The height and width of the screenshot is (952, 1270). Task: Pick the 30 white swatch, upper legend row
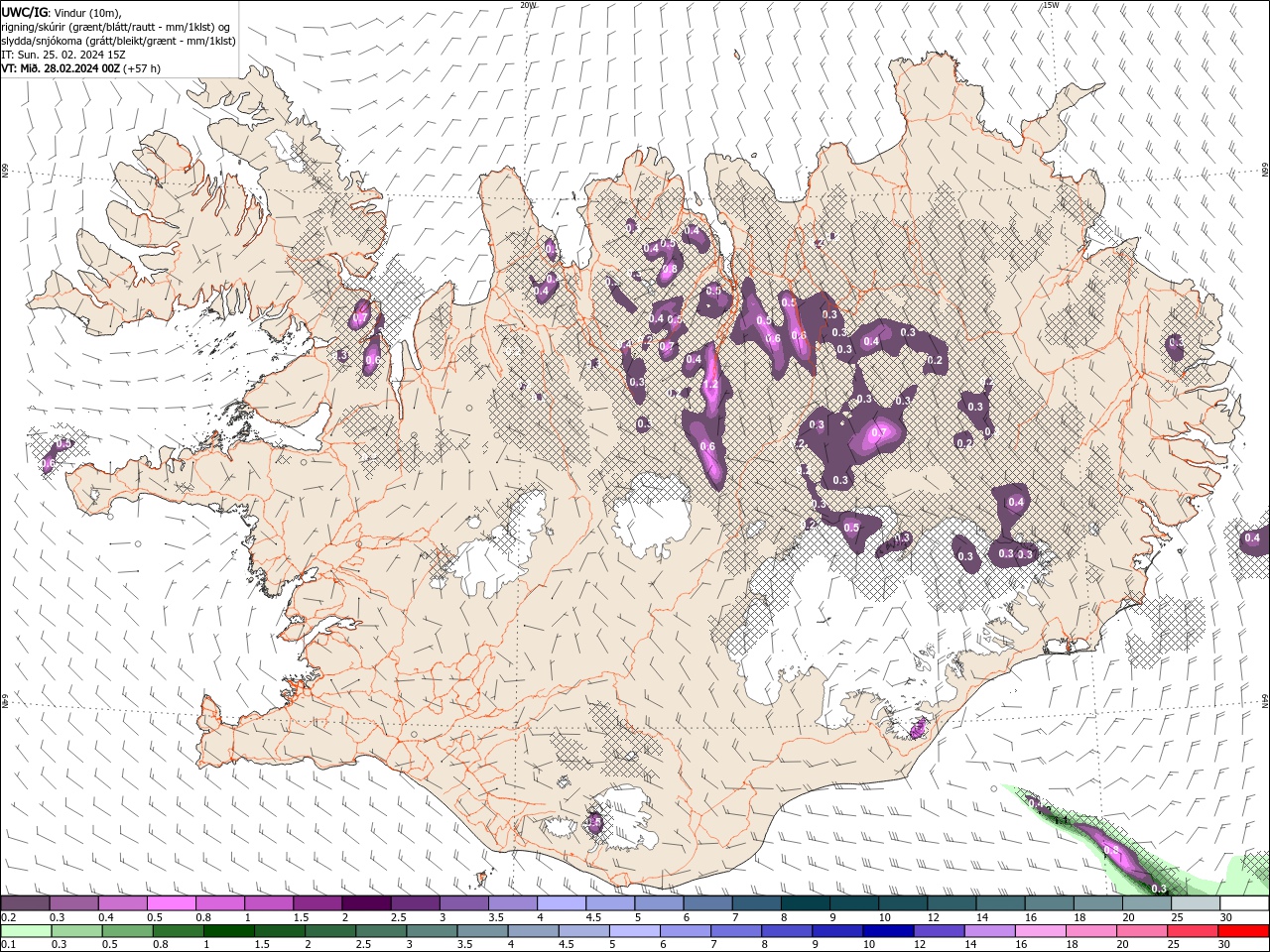(x=1244, y=903)
